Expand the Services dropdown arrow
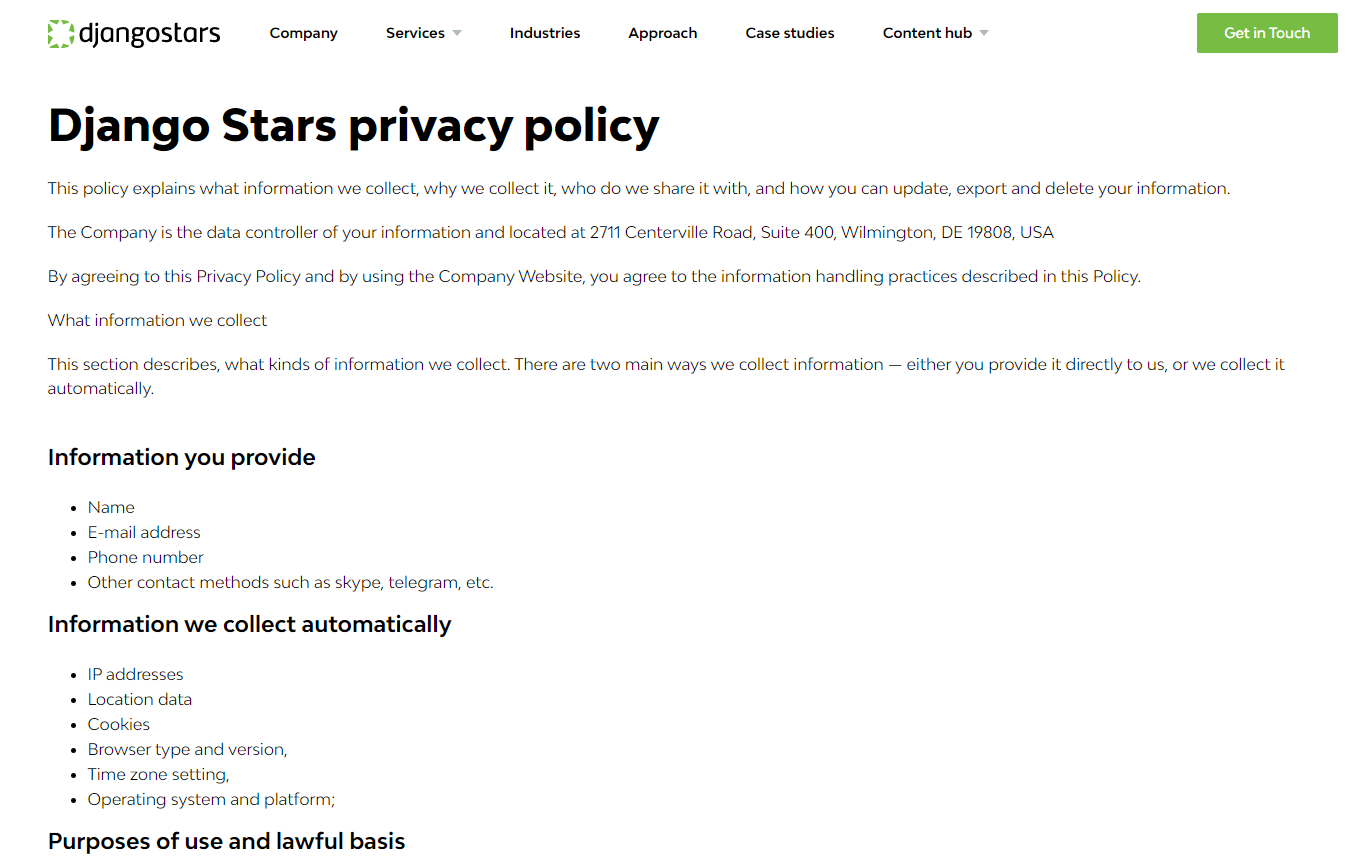1372x856 pixels. pyautogui.click(x=457, y=33)
